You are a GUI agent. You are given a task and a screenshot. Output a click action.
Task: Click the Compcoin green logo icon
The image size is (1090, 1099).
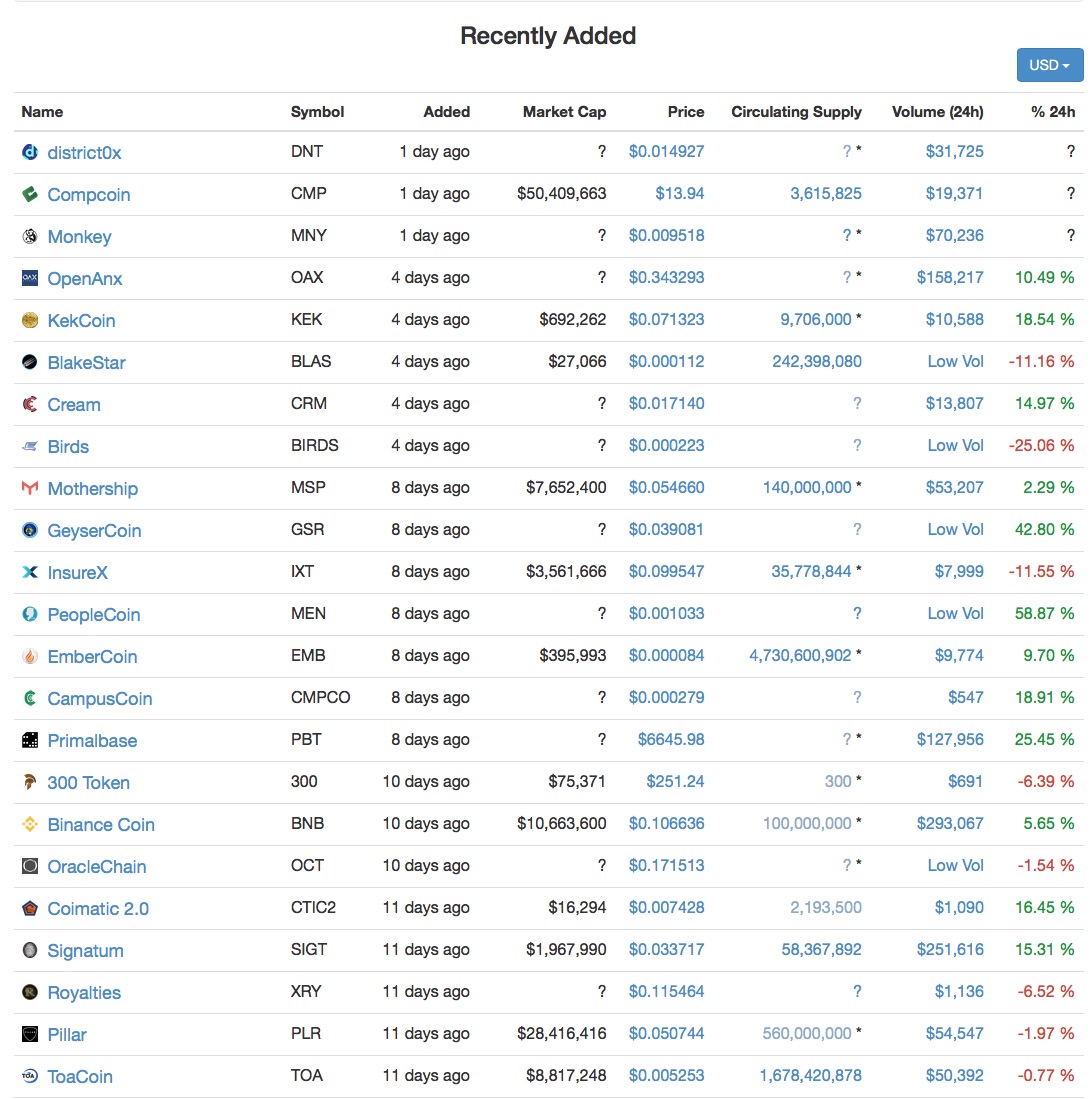[x=29, y=194]
